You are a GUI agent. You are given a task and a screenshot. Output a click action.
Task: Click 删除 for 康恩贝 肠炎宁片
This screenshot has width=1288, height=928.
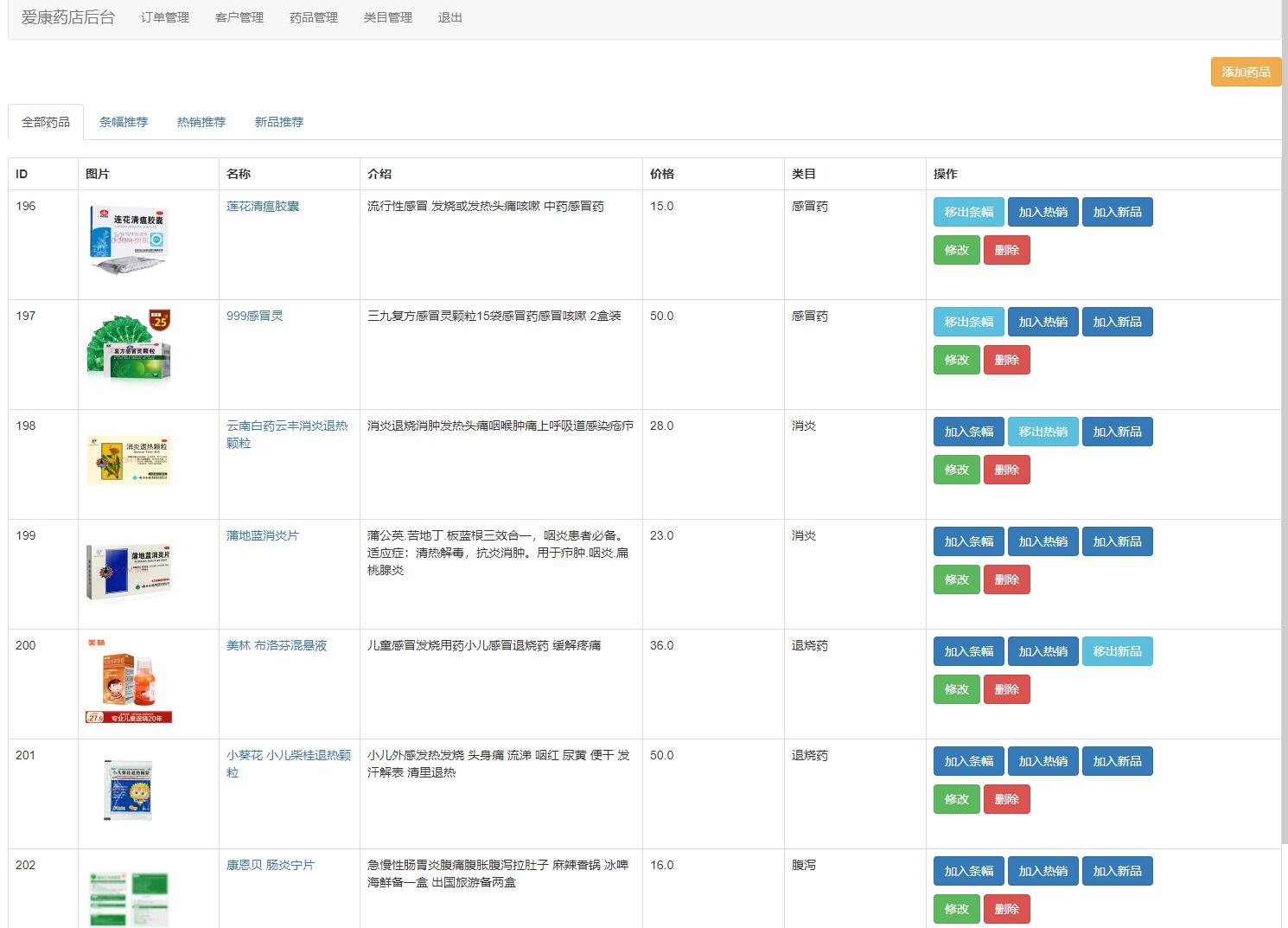click(1006, 908)
